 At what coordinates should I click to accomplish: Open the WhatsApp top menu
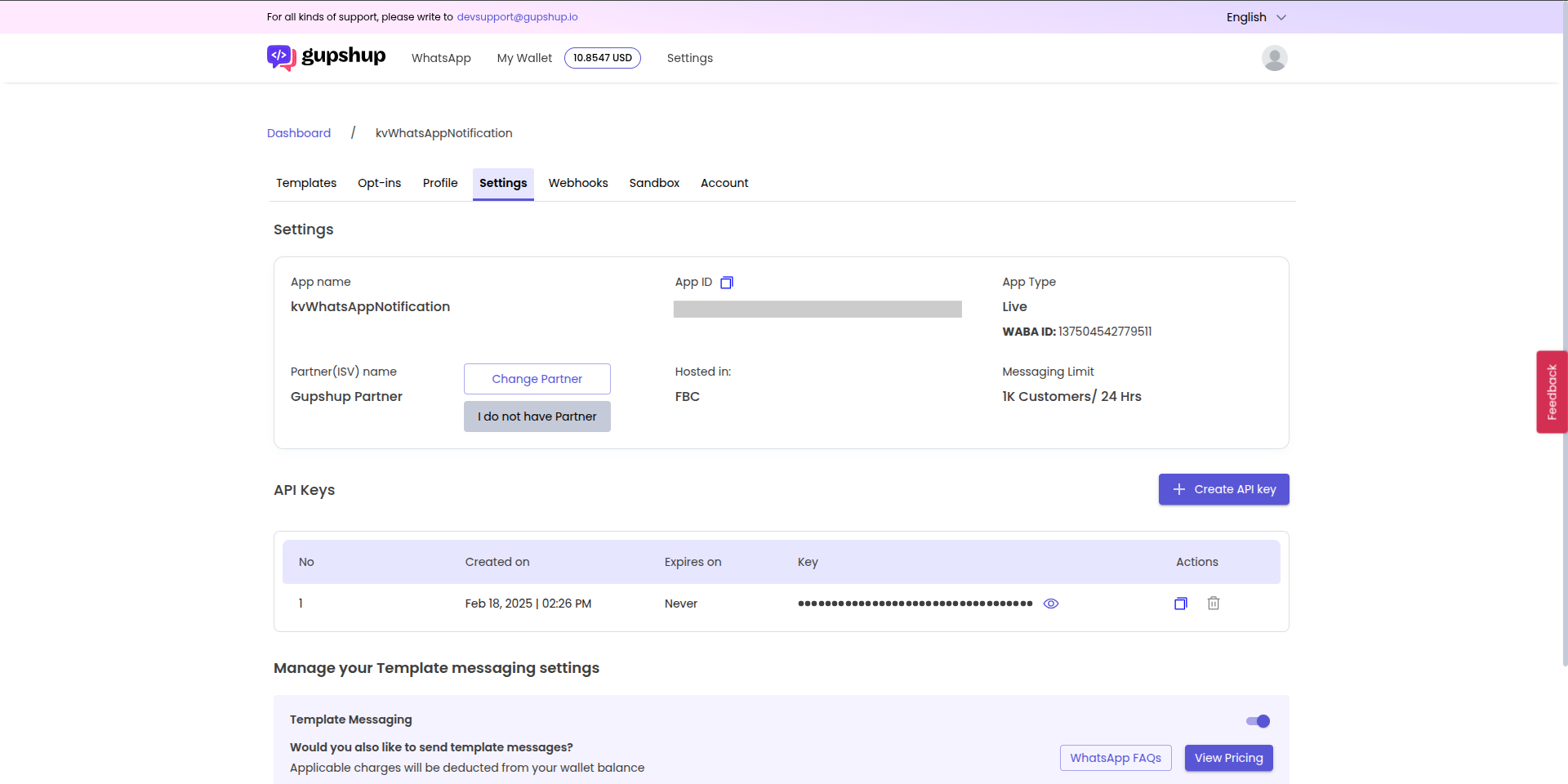(x=441, y=58)
